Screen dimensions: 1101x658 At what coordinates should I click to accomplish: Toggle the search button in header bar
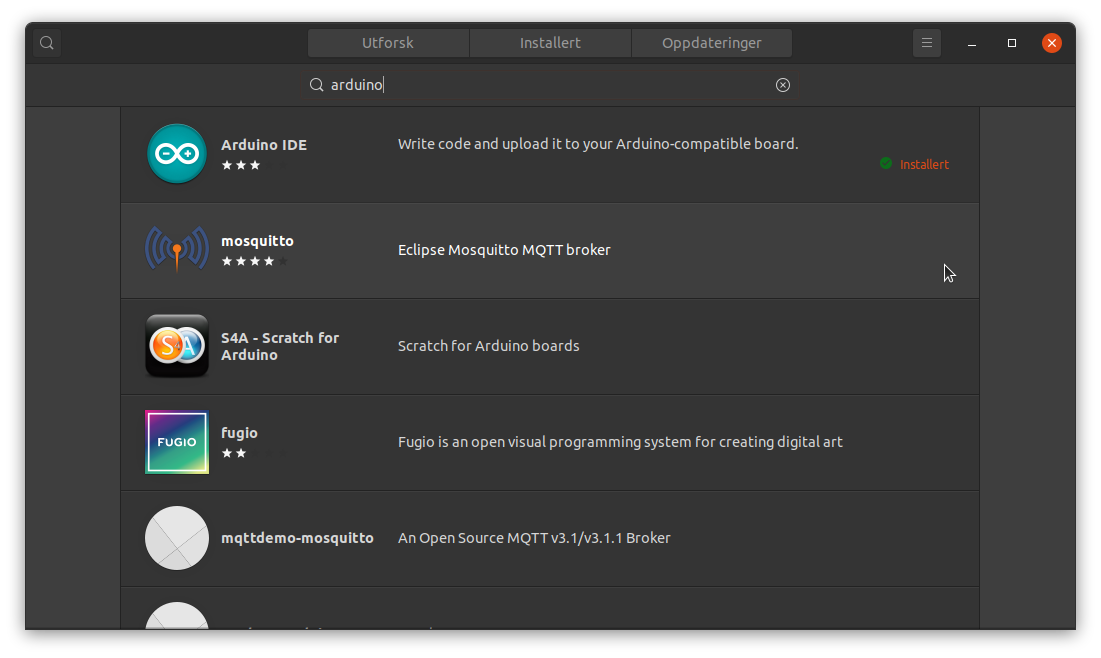point(46,43)
